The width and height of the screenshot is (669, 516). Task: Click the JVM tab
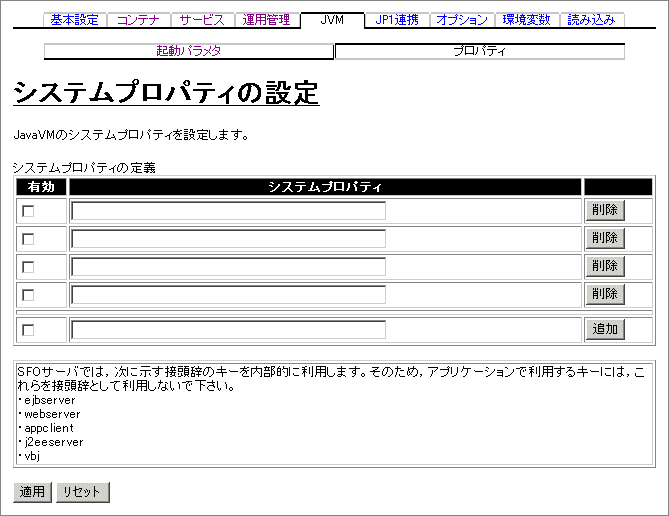pos(332,20)
